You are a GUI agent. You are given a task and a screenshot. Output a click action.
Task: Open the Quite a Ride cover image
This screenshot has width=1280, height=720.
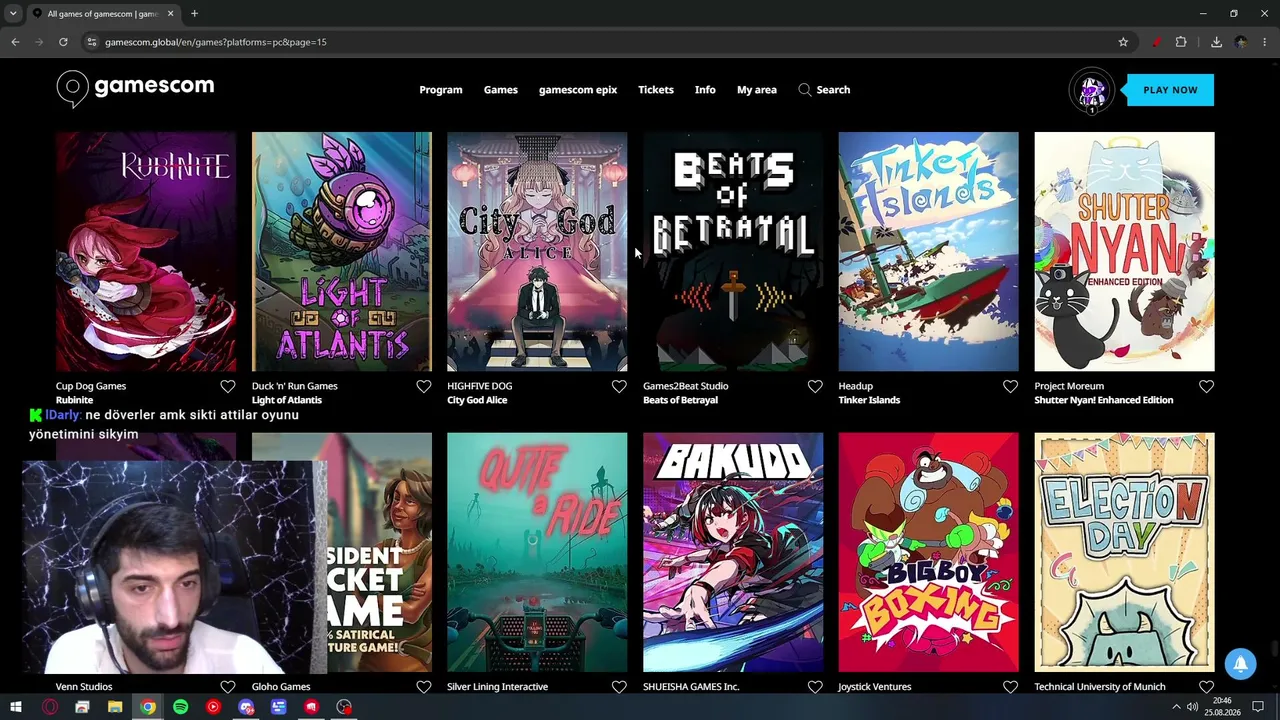click(537, 552)
